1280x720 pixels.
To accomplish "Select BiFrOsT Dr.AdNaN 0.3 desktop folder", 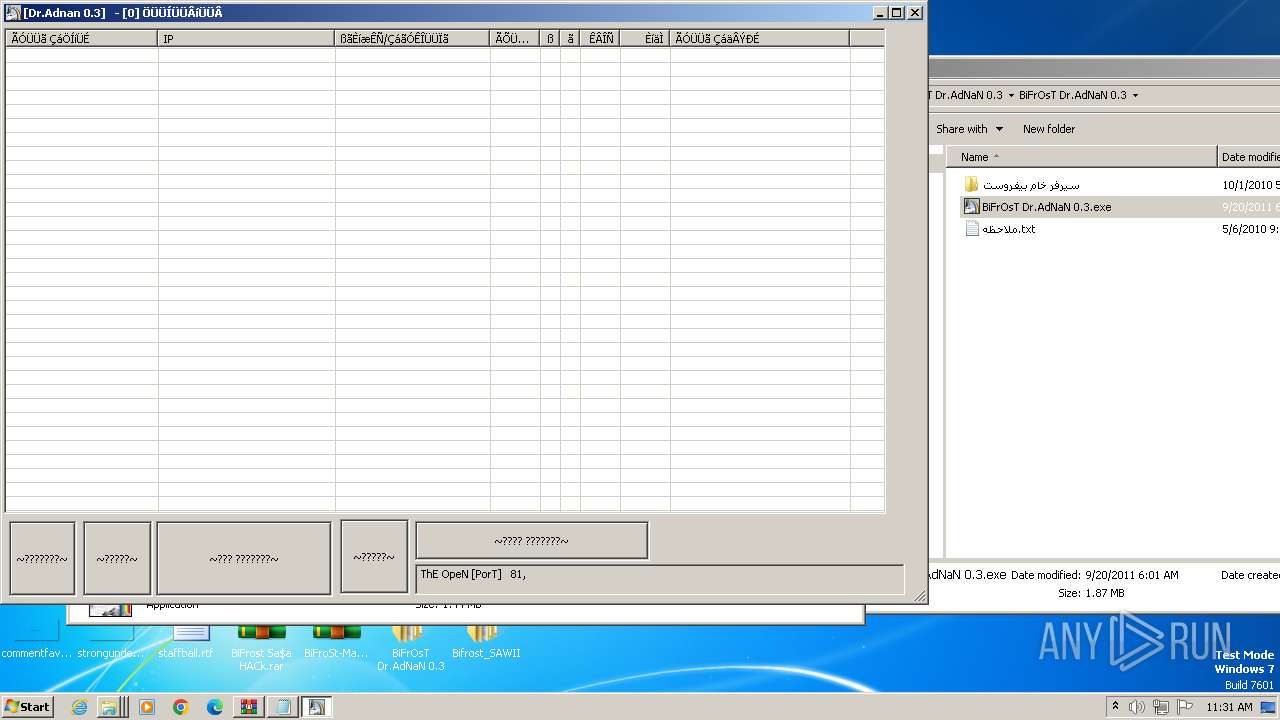I will point(410,647).
